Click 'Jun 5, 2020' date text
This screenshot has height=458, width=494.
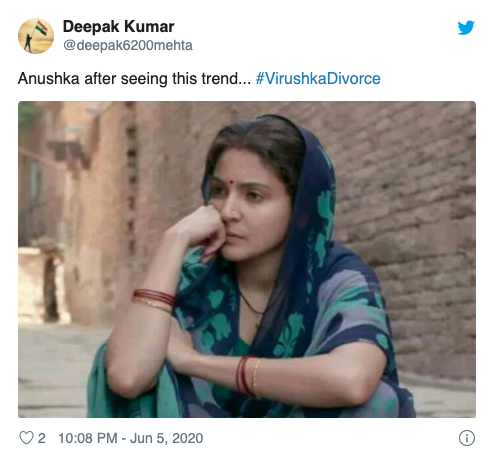point(166,438)
